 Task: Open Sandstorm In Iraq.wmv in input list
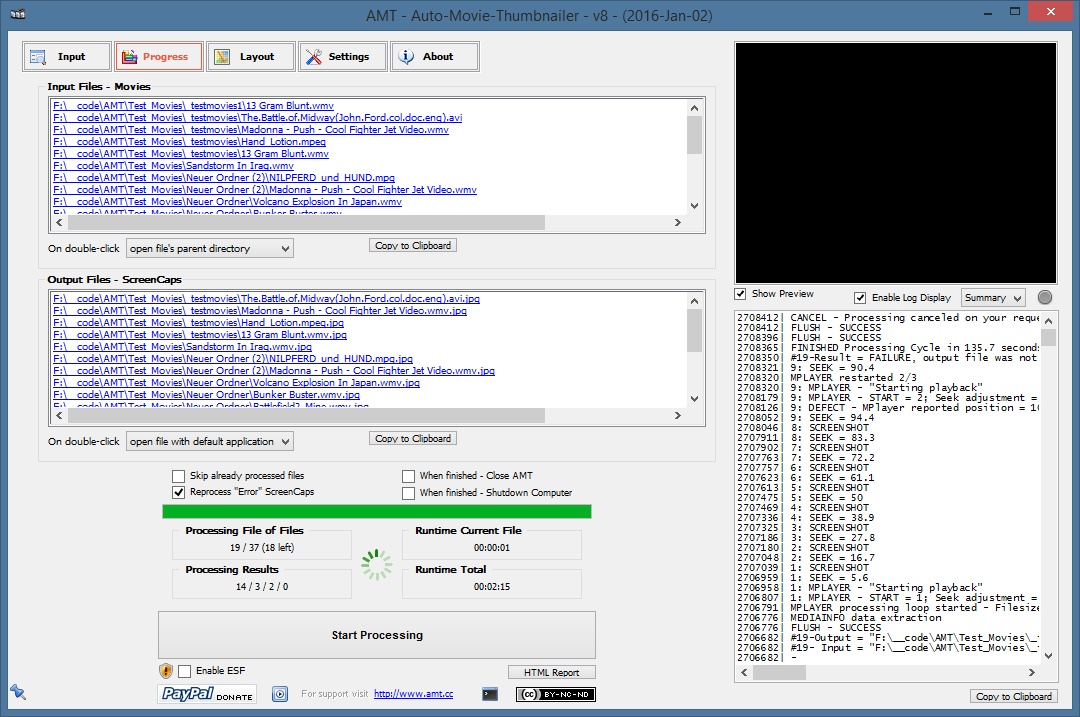pyautogui.click(x=173, y=166)
